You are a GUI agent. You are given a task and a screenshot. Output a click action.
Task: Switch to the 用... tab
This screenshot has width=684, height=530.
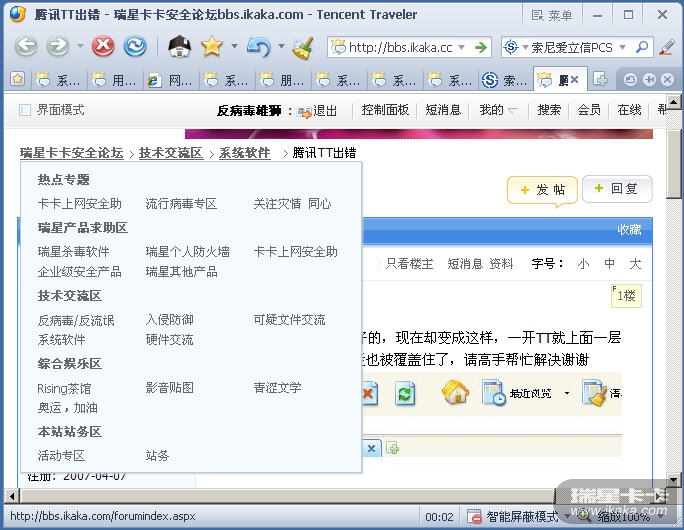115,80
